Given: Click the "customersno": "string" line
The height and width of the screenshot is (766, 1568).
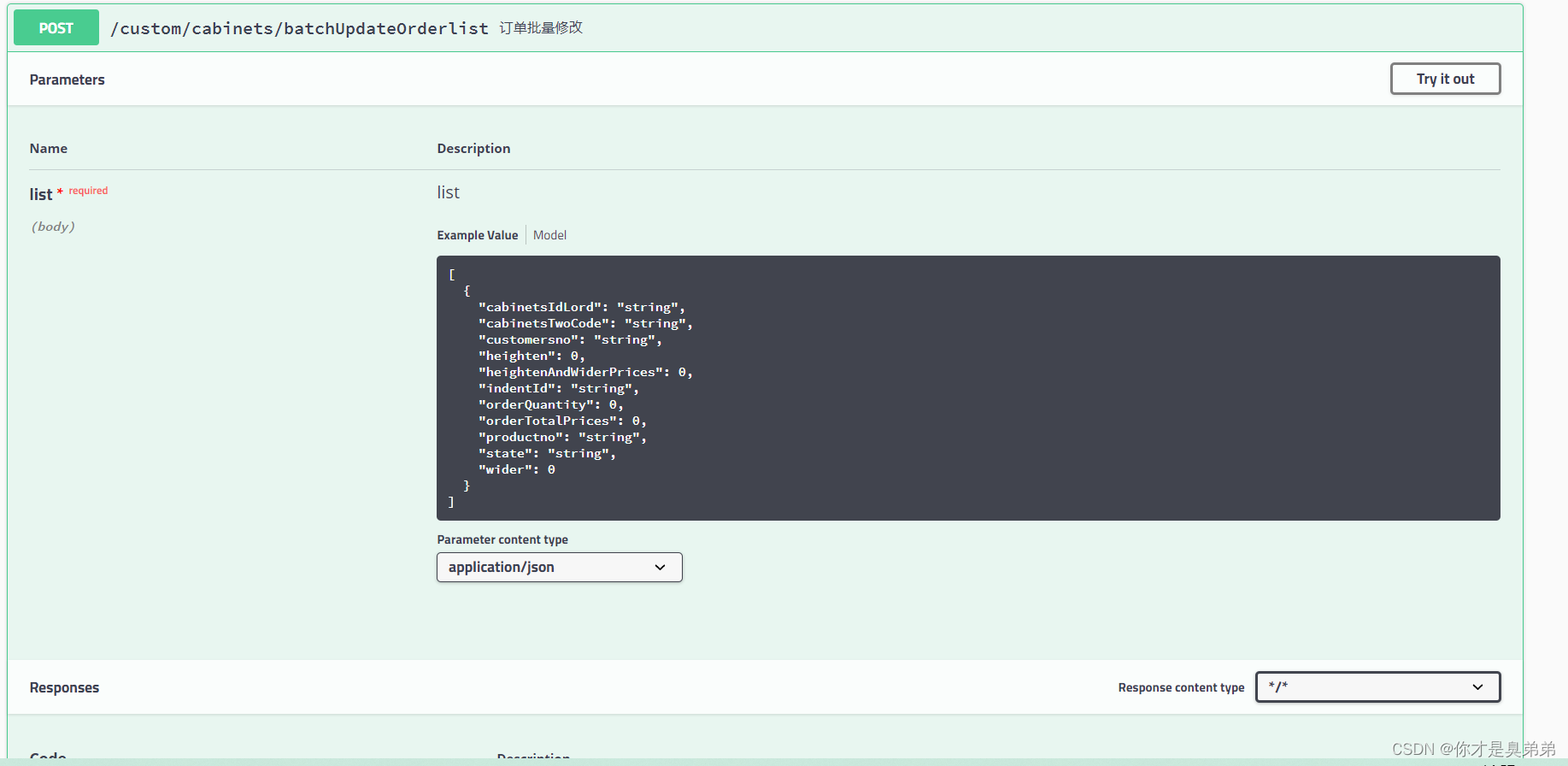Looking at the screenshot, I should click(570, 339).
